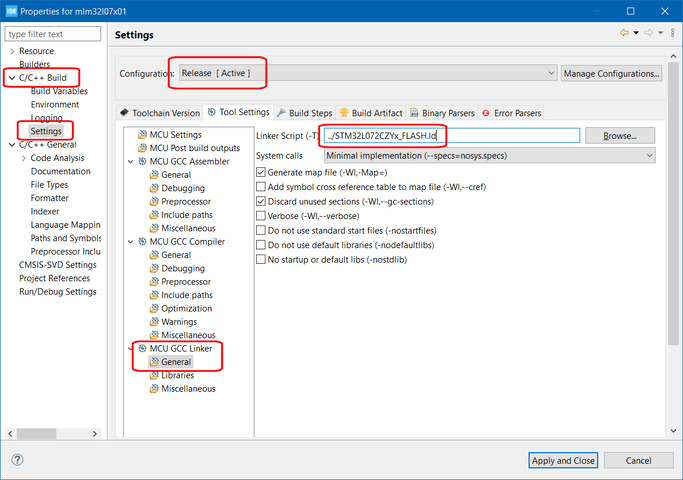Select Paths and Symbols tree item
Image resolution: width=683 pixels, height=480 pixels.
[x=66, y=238]
